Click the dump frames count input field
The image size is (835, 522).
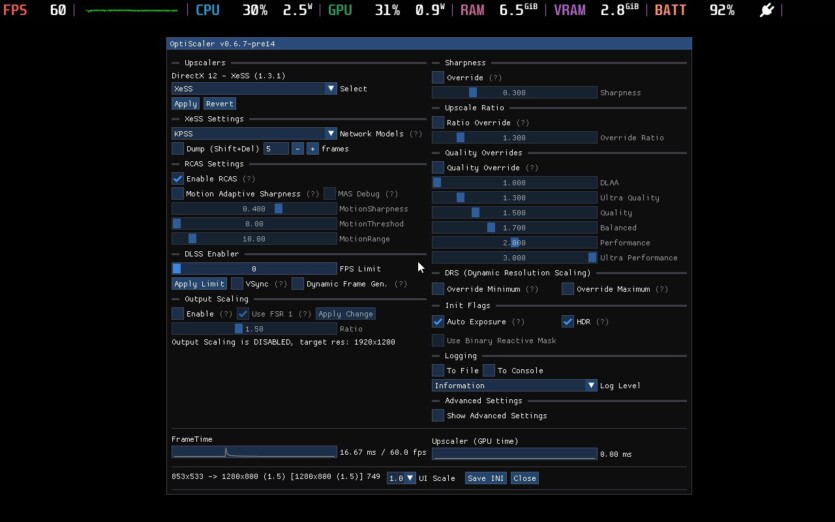(276, 149)
